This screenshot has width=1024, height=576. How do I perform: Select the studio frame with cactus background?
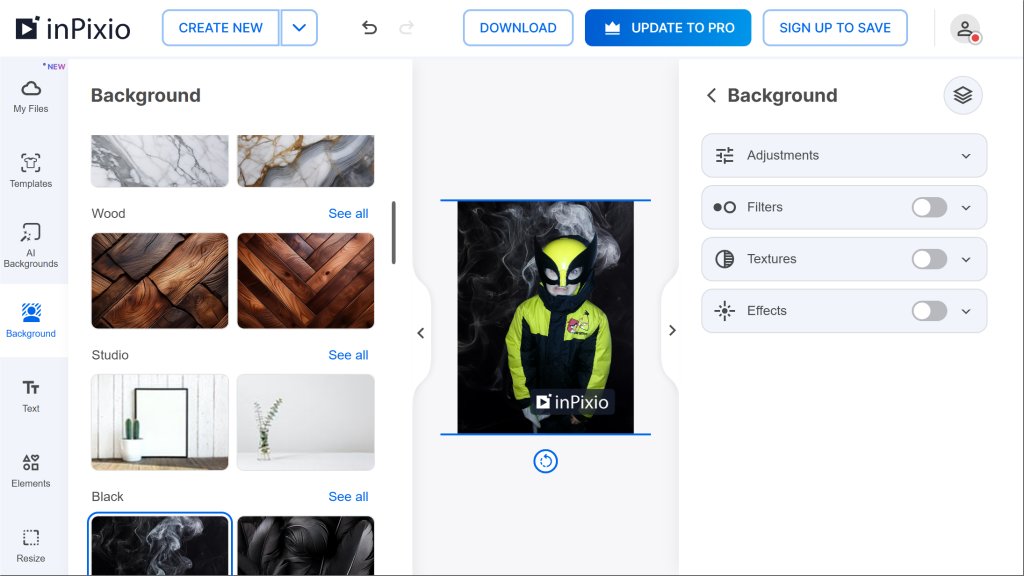[x=160, y=423]
